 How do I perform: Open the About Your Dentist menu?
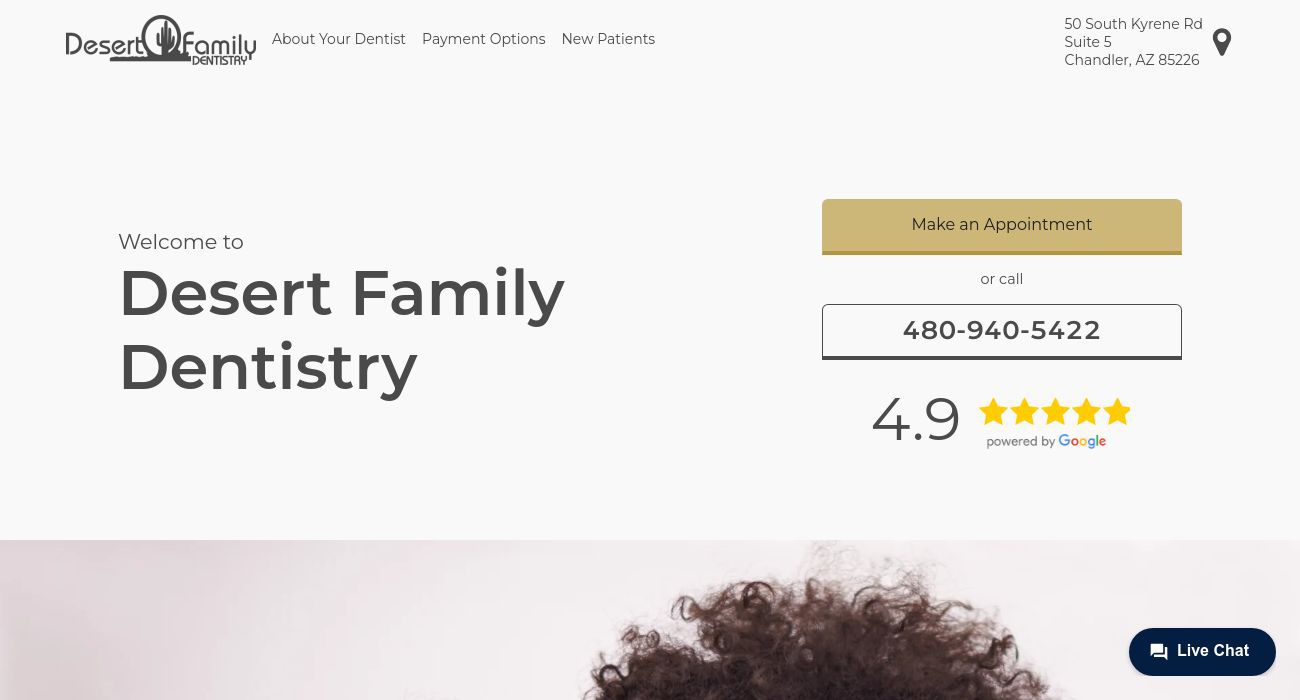pos(338,39)
